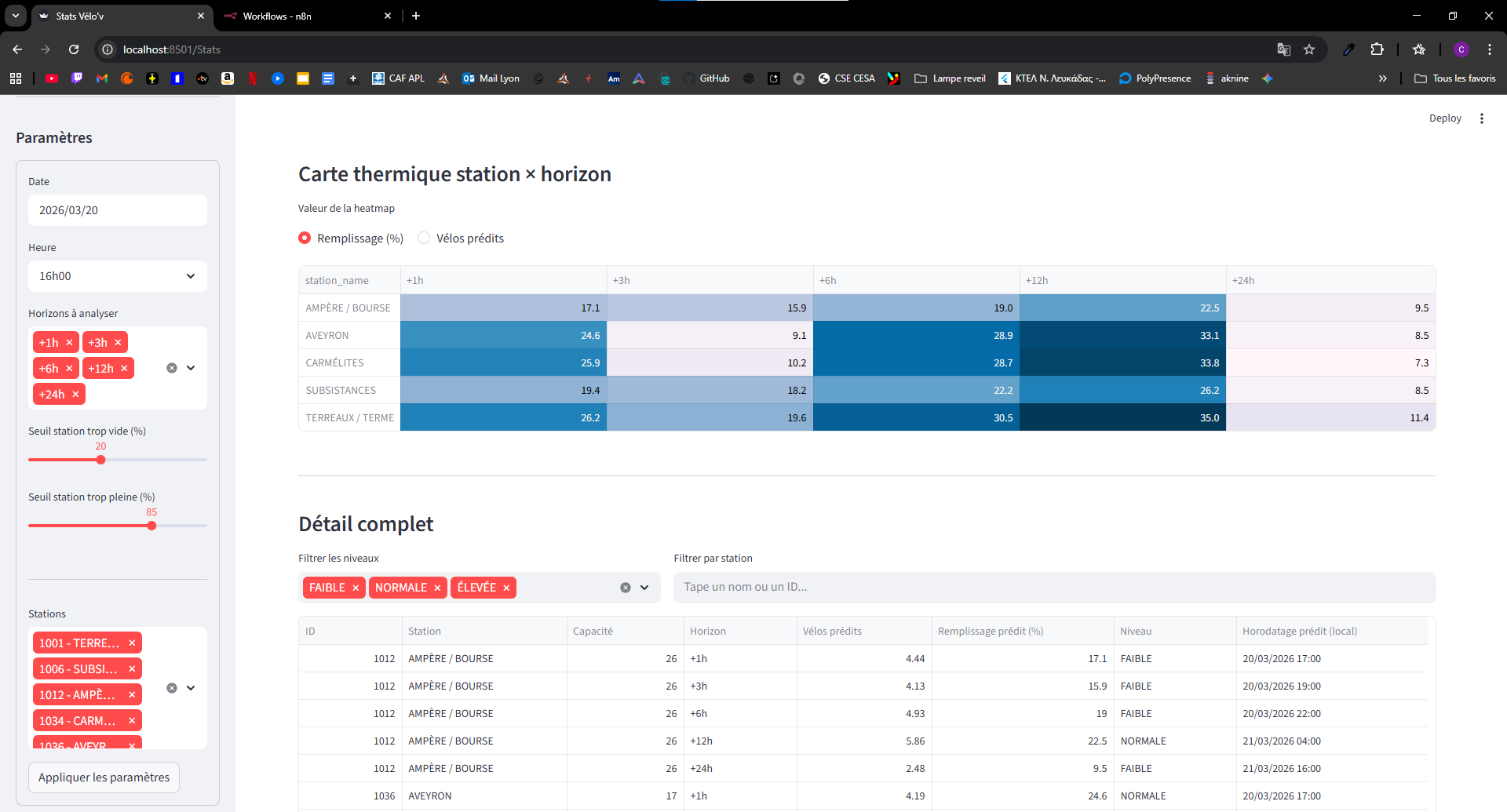Expand the Filtrer les niveaux dropdown

644,588
